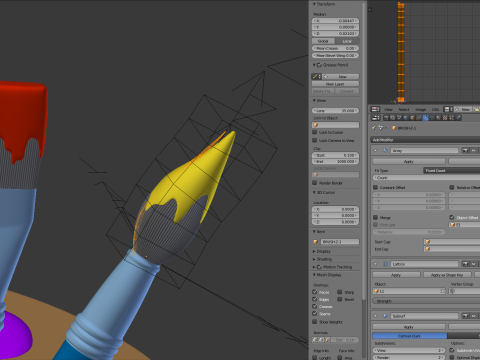Toggle Array modifier render camera icon
The width and height of the screenshot is (480, 360).
tap(466, 151)
